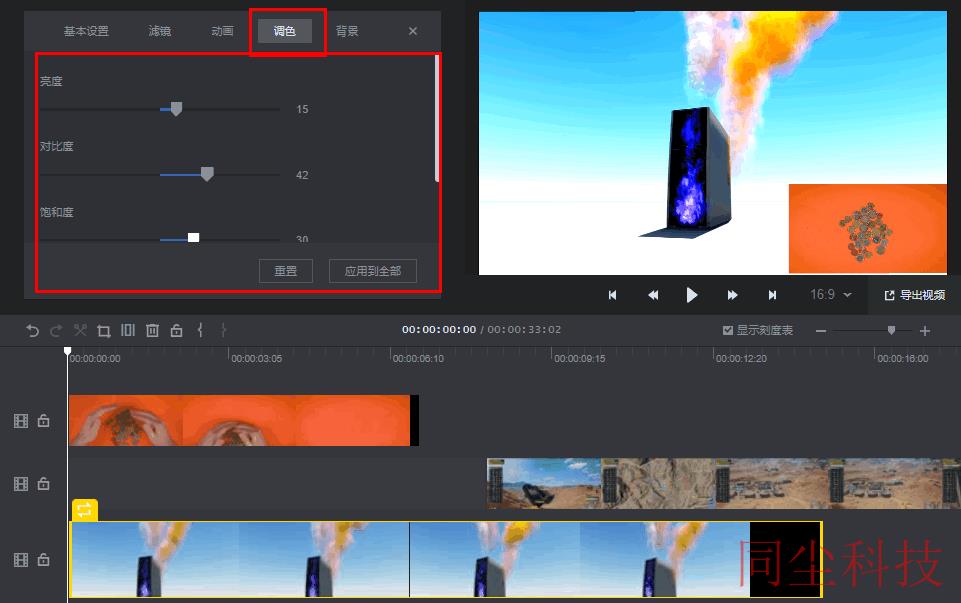Click the color panel vertical scrollbar

coord(437,118)
